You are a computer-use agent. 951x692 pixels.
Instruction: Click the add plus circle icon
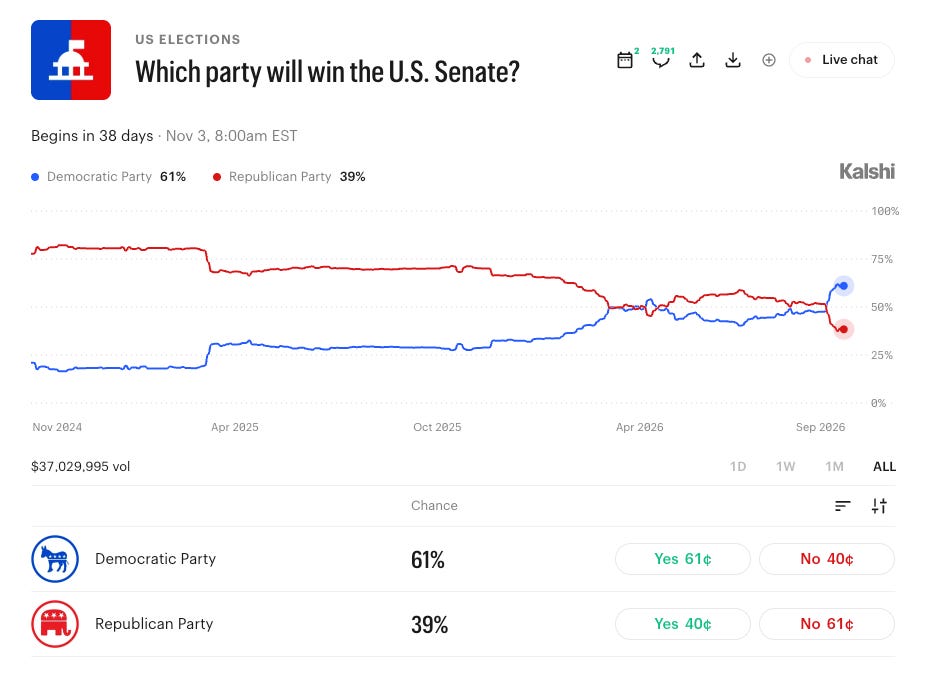768,60
